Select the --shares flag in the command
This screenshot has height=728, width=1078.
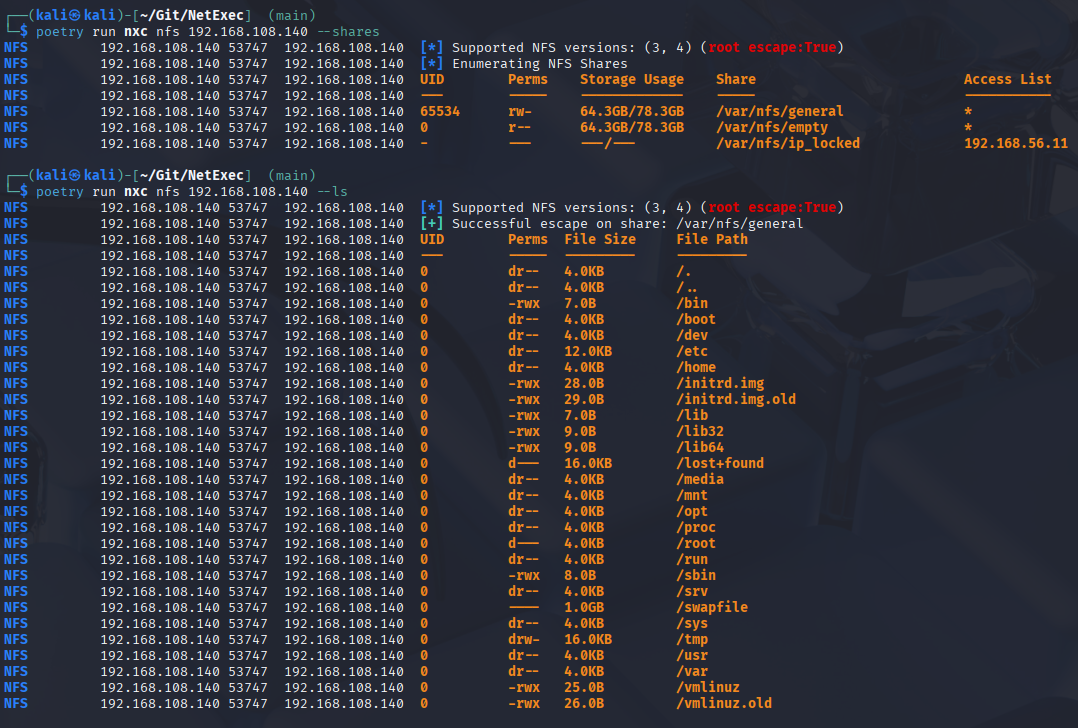[x=347, y=31]
